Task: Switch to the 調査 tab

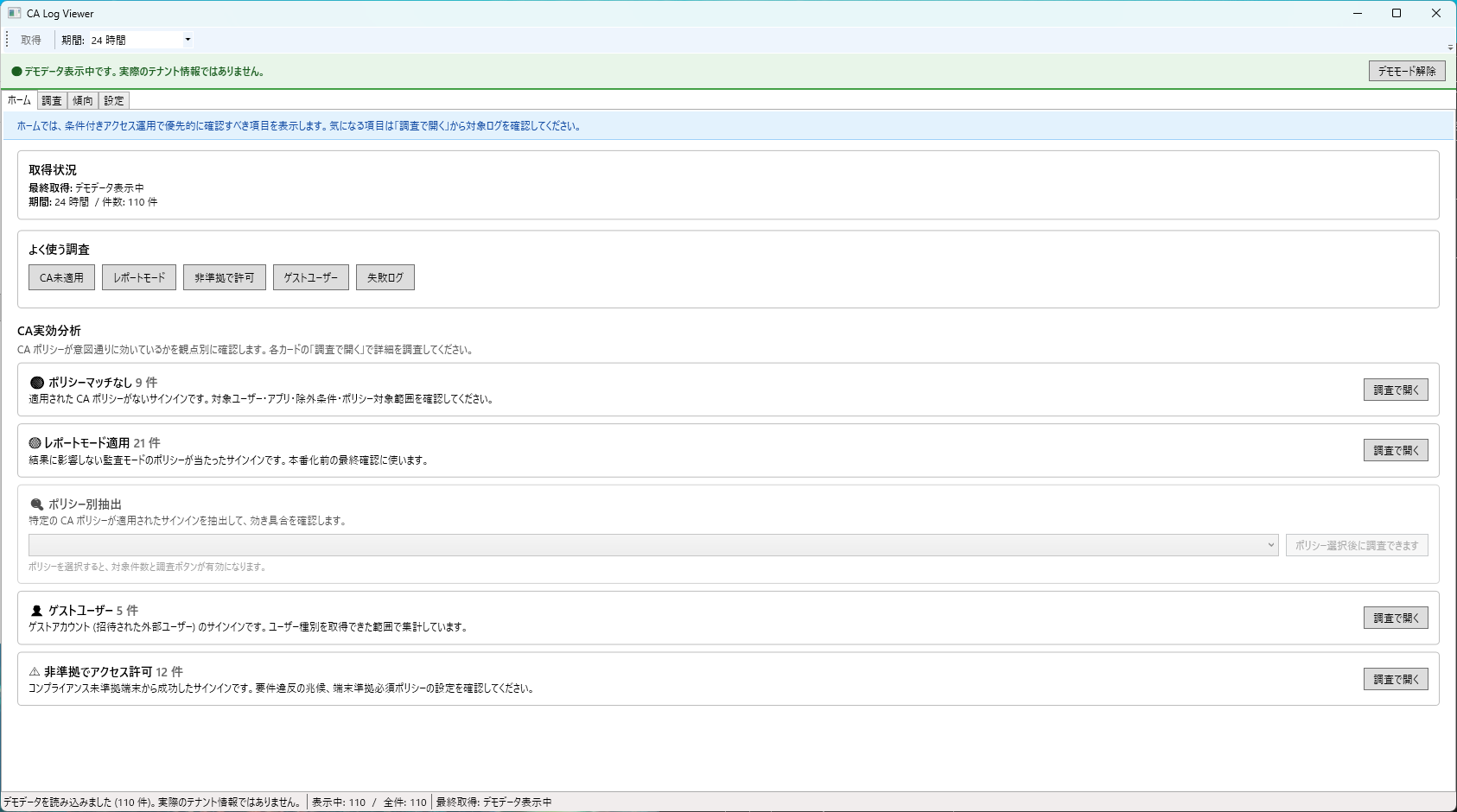Action: pyautogui.click(x=52, y=100)
